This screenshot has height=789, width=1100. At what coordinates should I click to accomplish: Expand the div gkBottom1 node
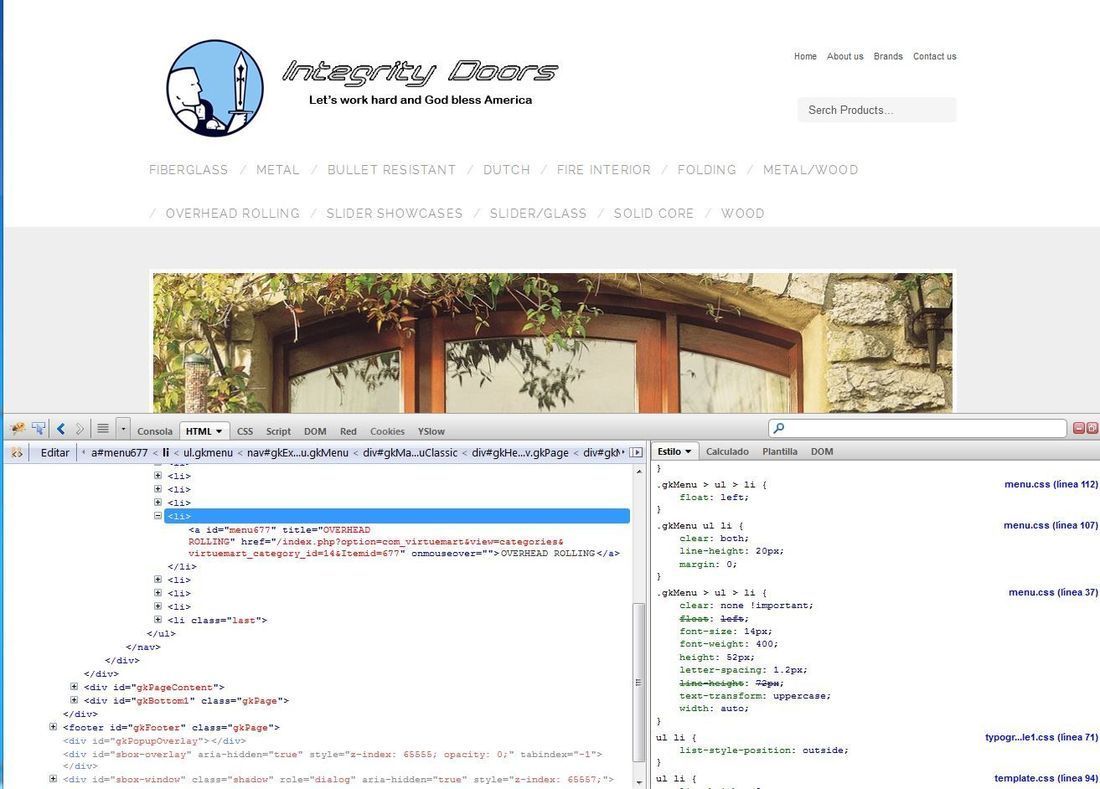[x=74, y=700]
